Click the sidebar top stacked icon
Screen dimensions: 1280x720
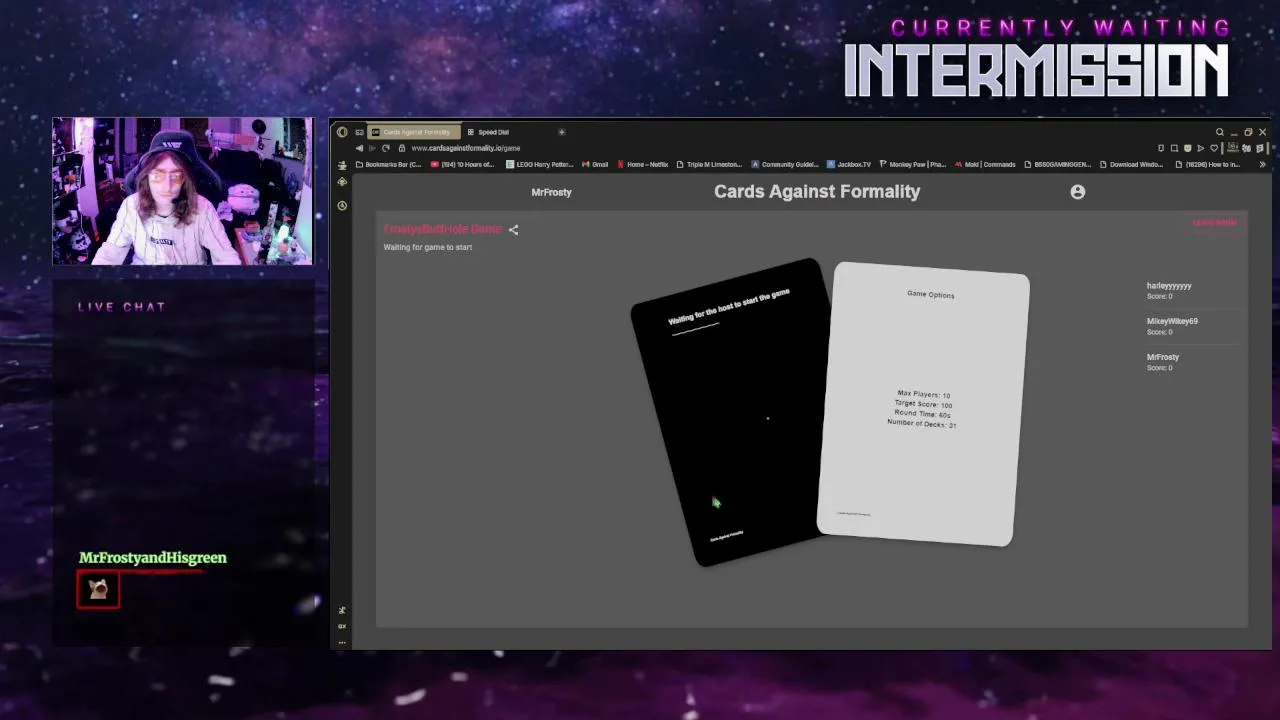coord(342,165)
